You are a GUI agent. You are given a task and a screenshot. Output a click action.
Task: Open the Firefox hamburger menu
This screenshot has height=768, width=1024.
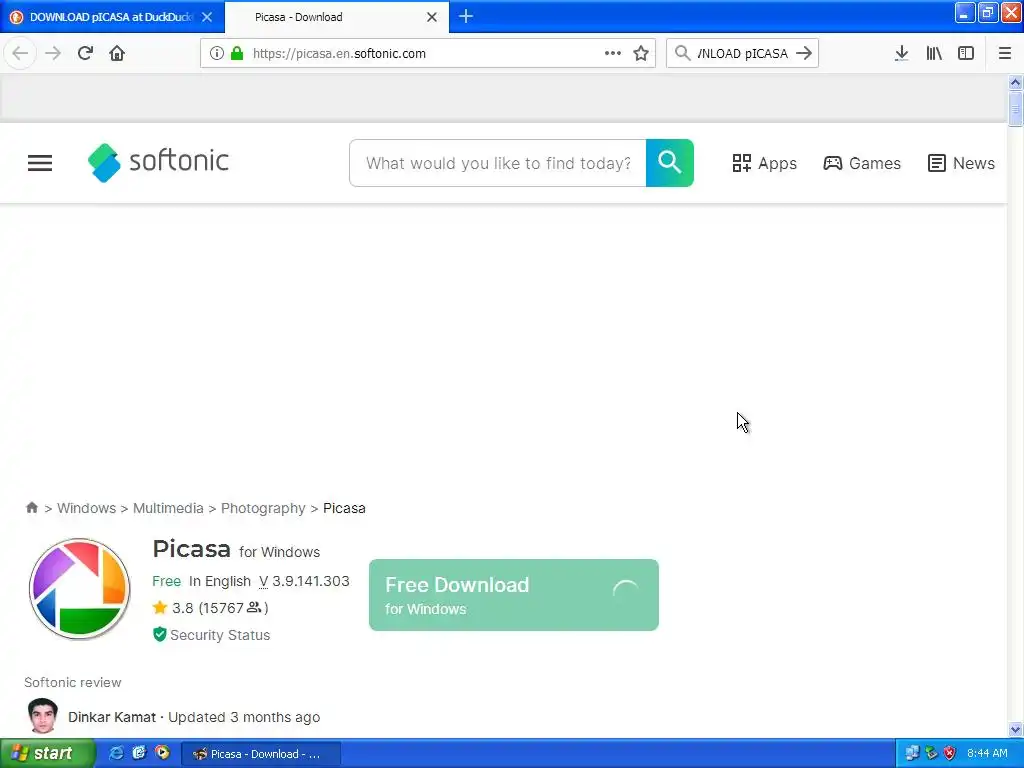tap(1005, 53)
